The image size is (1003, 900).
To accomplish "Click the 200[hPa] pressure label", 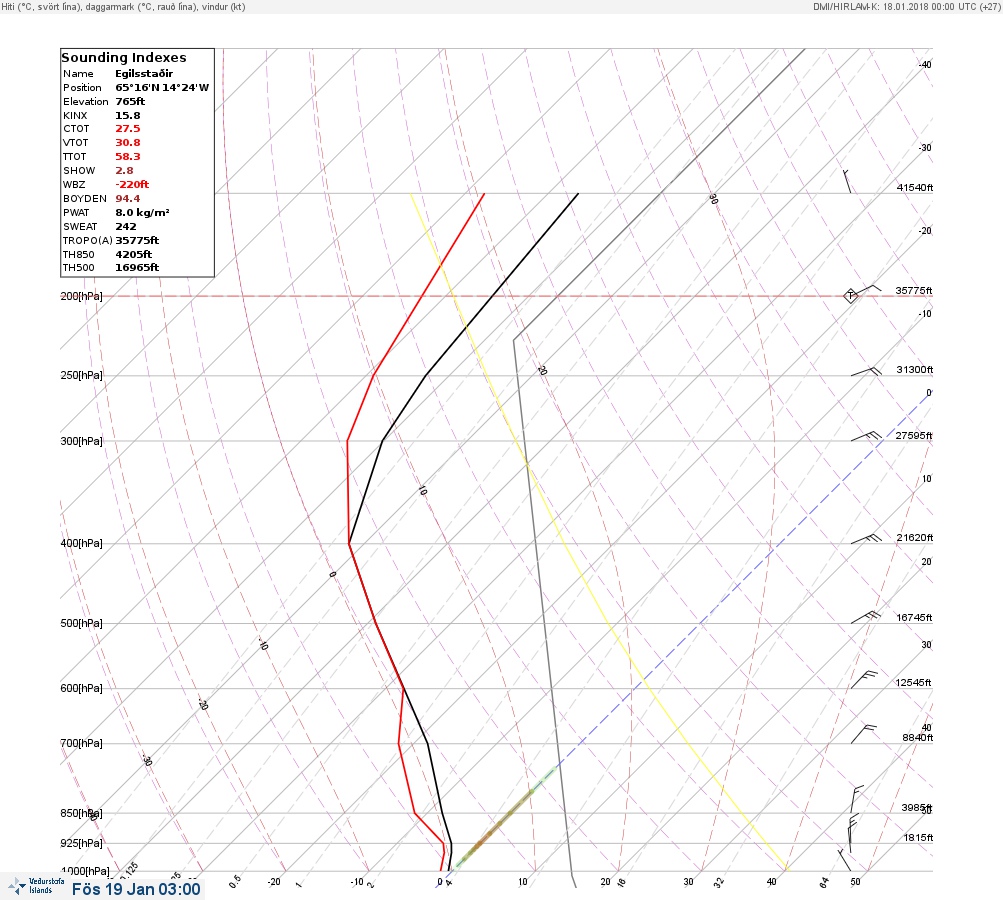I will coord(81,296).
